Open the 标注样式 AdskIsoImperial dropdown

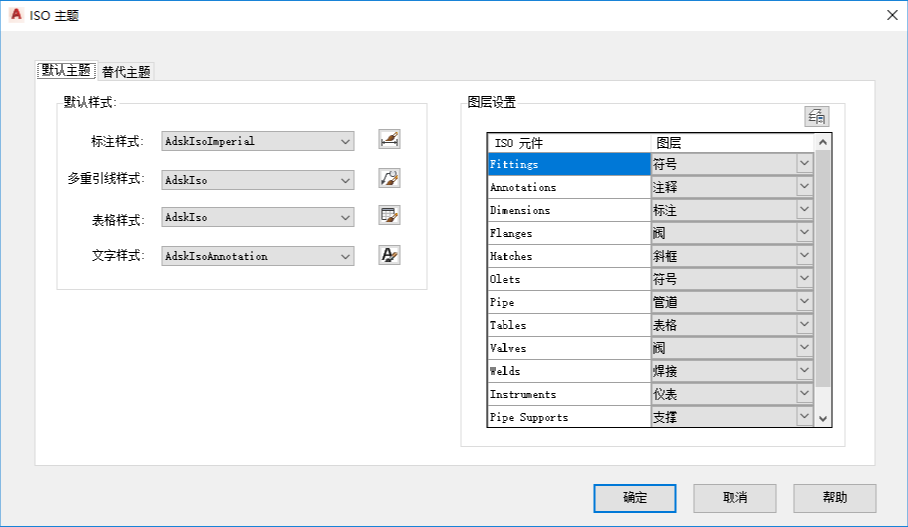346,141
